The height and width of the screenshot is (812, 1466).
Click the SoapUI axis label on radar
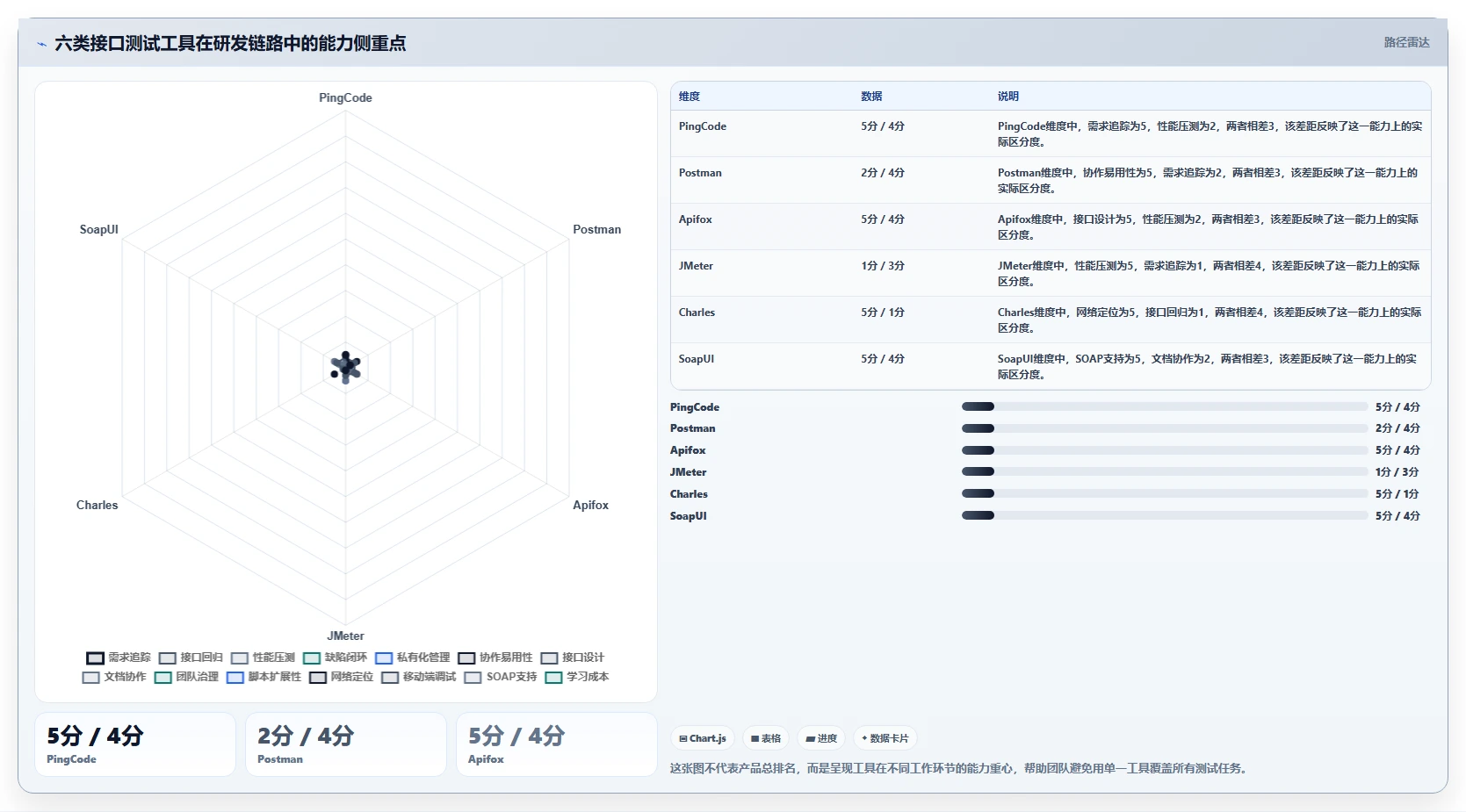98,229
